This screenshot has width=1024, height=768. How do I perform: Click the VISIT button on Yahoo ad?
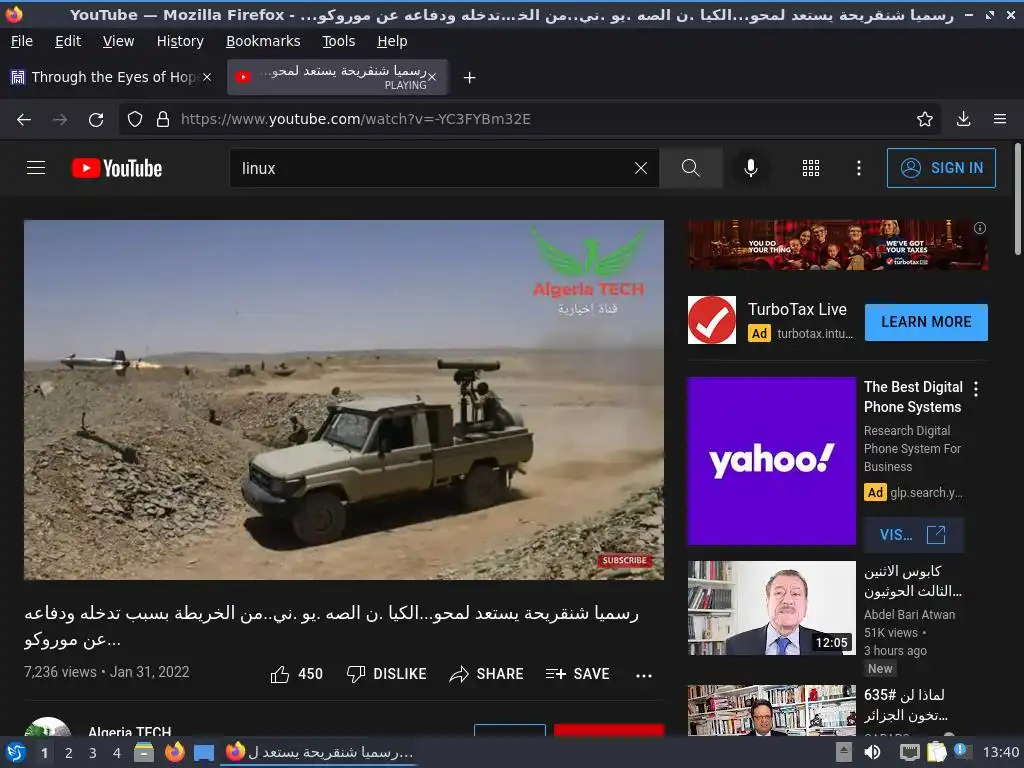click(913, 535)
